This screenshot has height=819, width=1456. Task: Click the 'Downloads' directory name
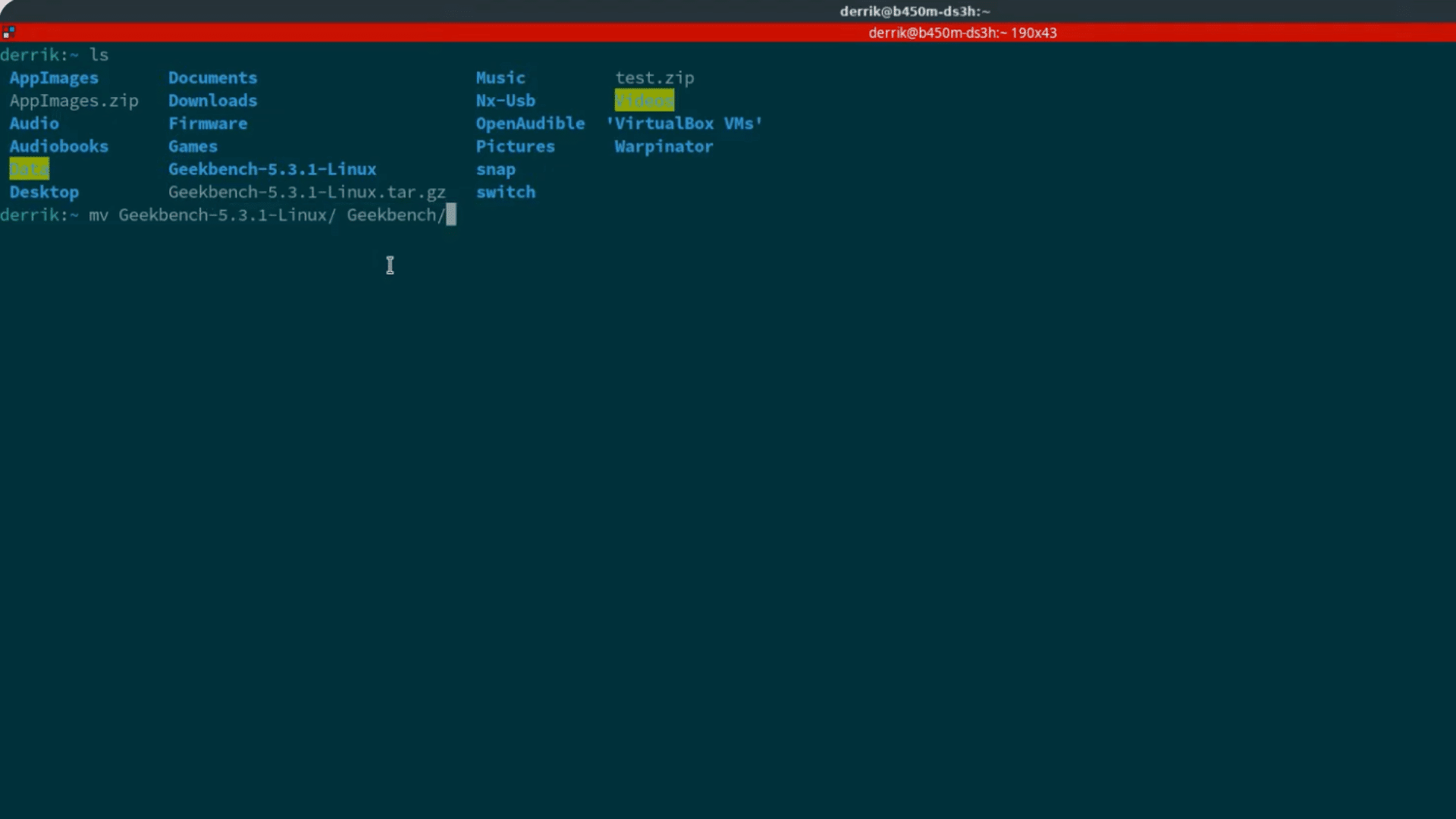[x=212, y=101]
